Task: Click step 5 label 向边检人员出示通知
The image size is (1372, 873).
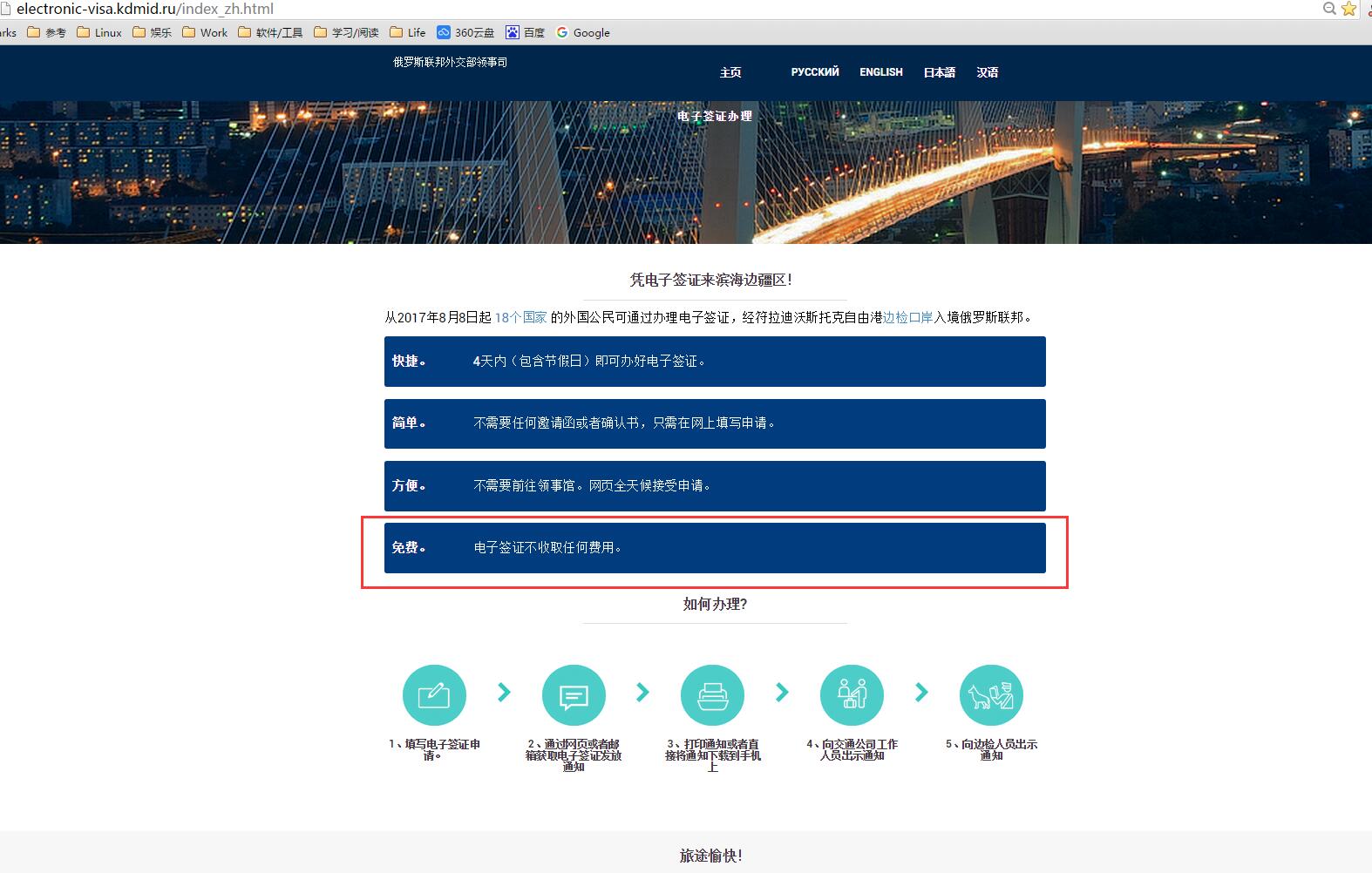Action: pos(991,750)
